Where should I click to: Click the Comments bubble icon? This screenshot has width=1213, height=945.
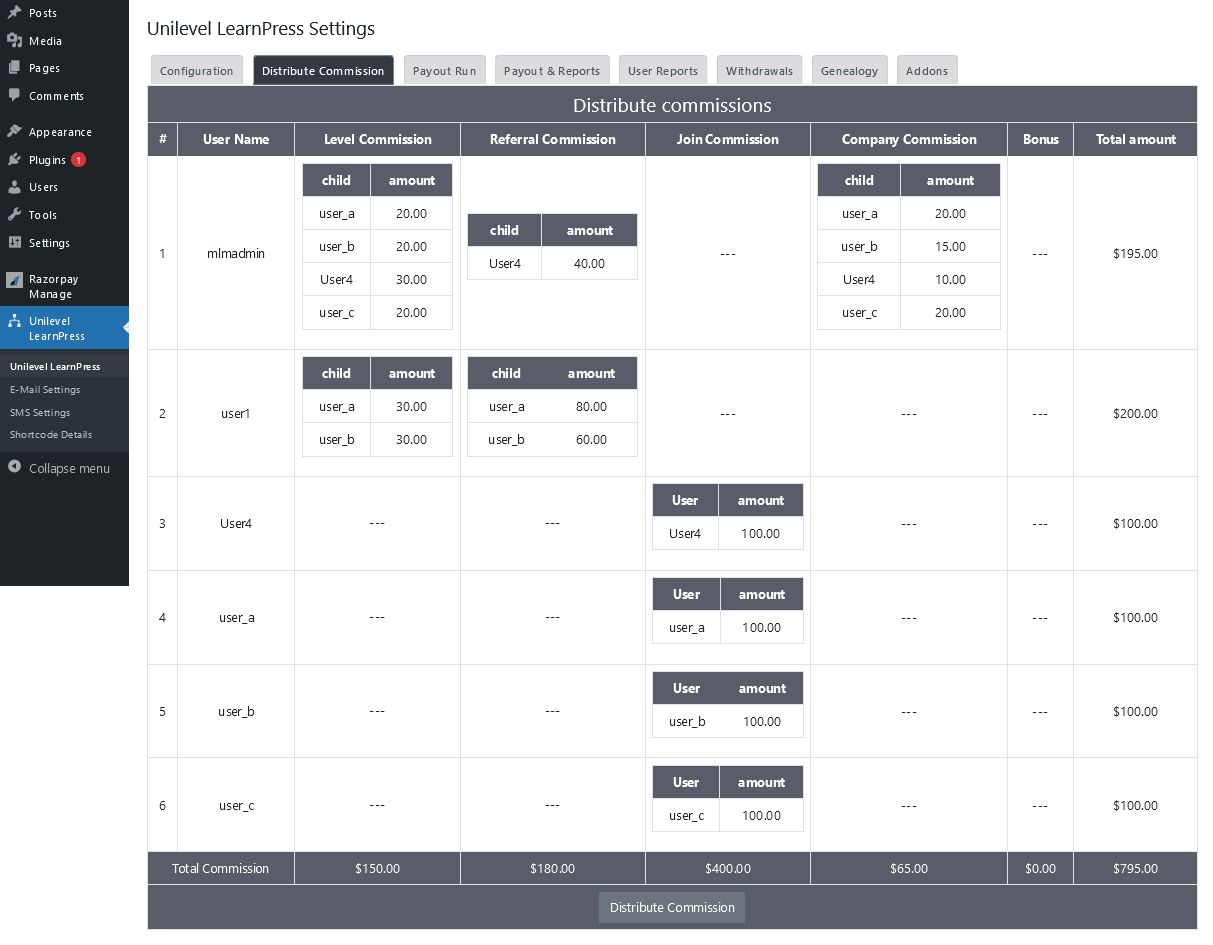point(14,96)
